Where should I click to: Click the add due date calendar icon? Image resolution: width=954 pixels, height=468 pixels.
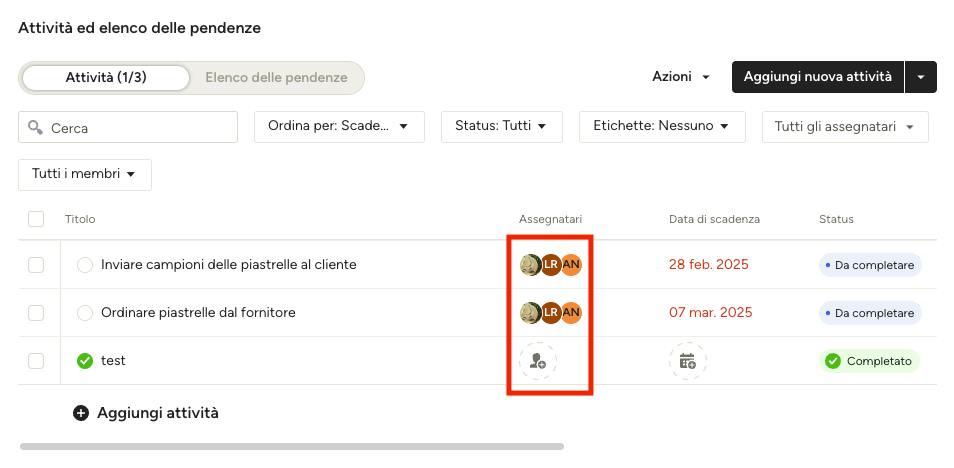(x=688, y=361)
